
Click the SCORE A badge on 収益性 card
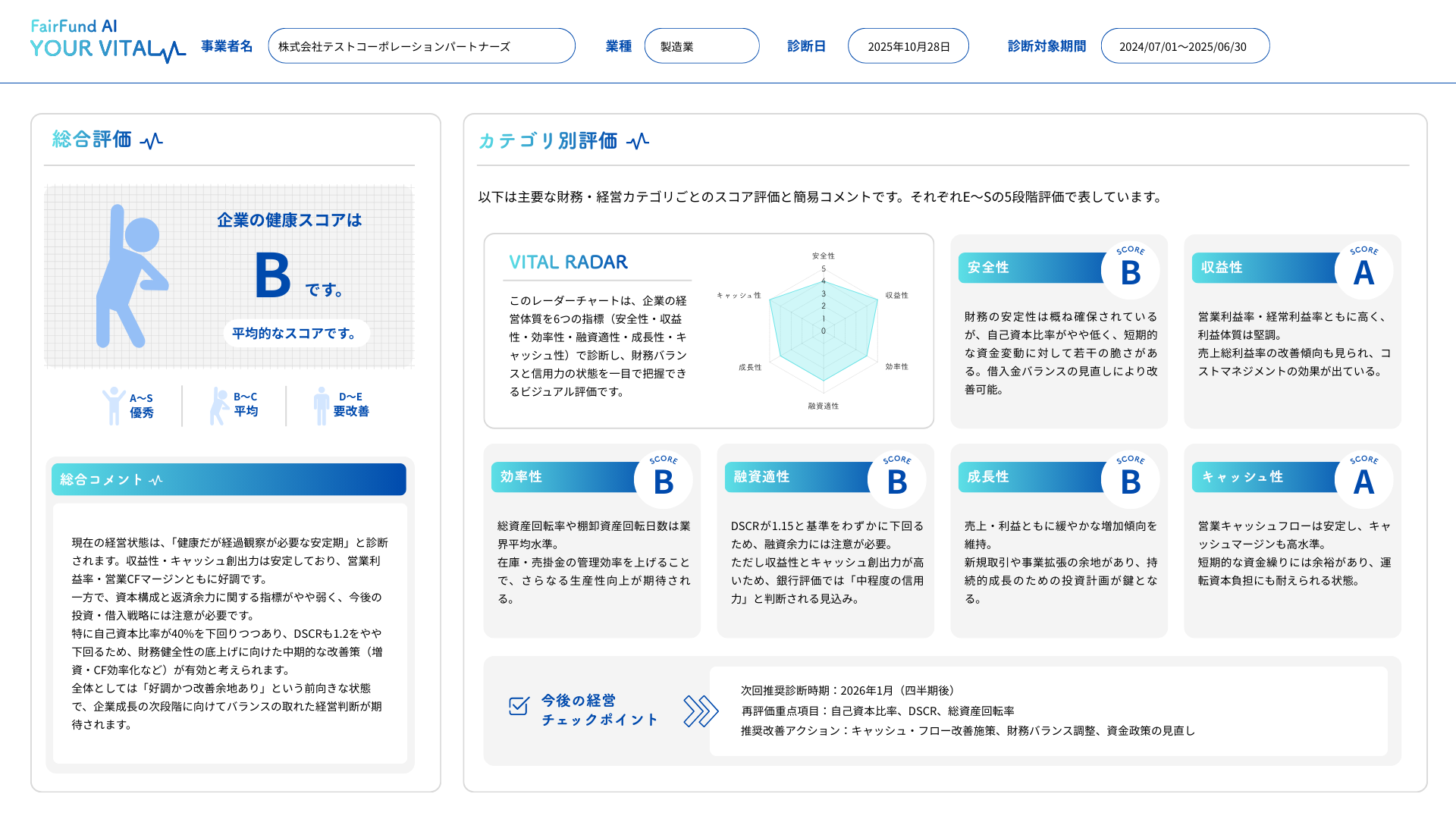tap(1363, 270)
